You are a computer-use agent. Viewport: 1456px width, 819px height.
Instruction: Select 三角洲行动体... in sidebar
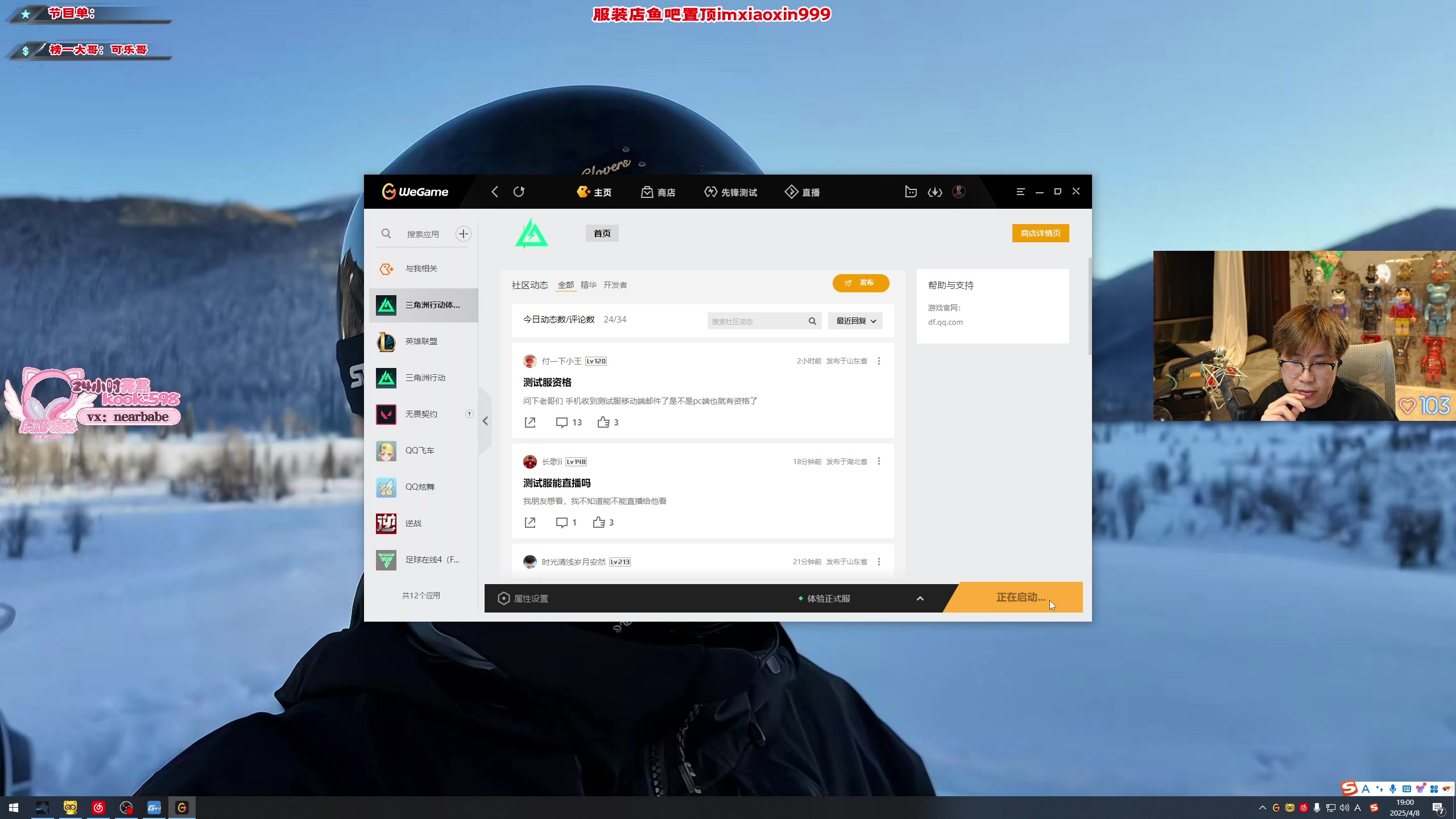pos(423,305)
